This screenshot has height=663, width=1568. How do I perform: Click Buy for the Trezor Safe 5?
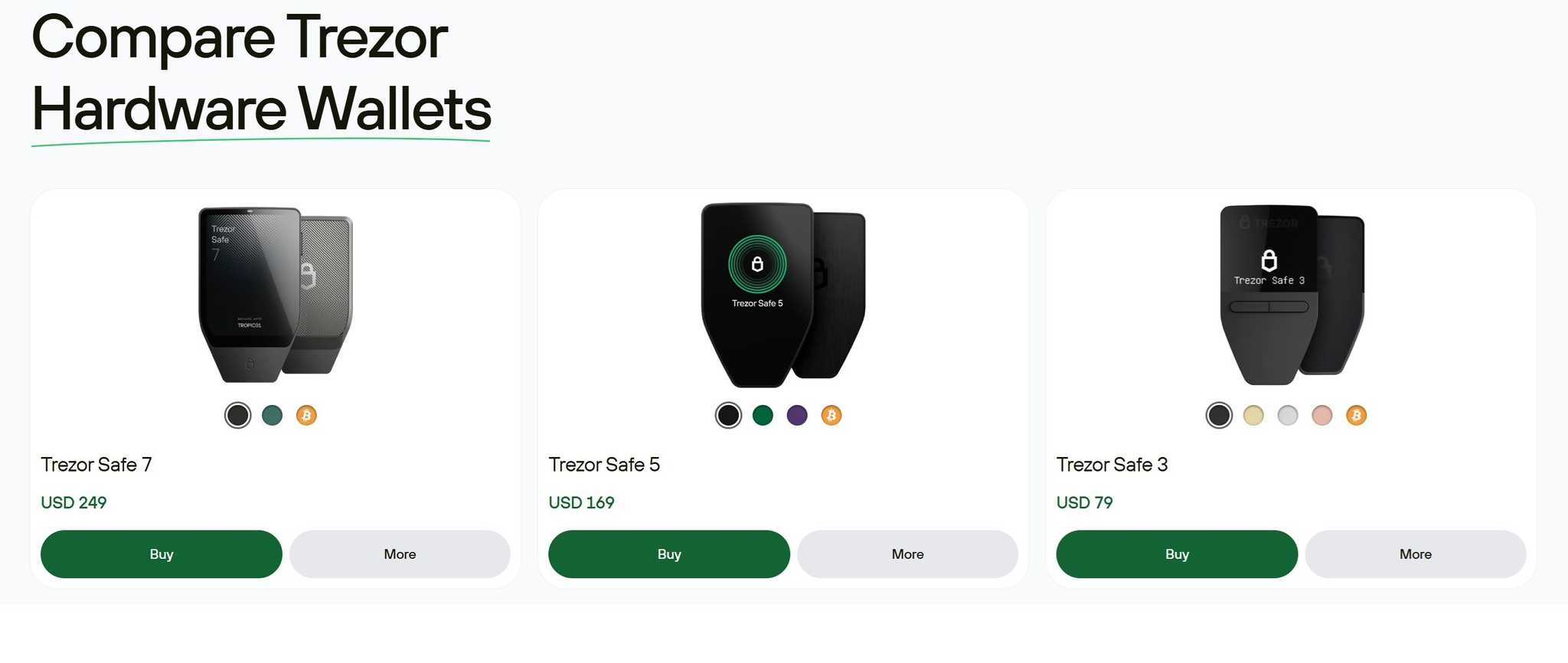tap(668, 554)
